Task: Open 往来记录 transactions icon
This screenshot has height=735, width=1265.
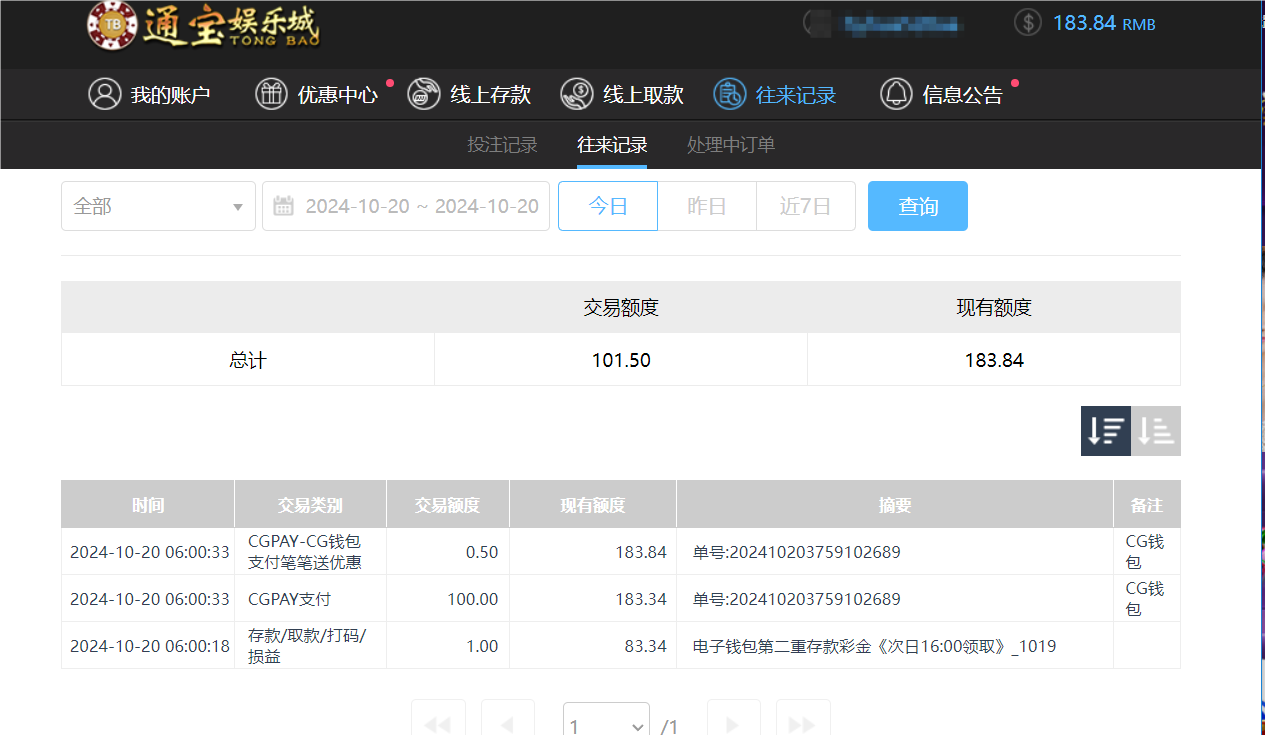Action: (x=729, y=94)
